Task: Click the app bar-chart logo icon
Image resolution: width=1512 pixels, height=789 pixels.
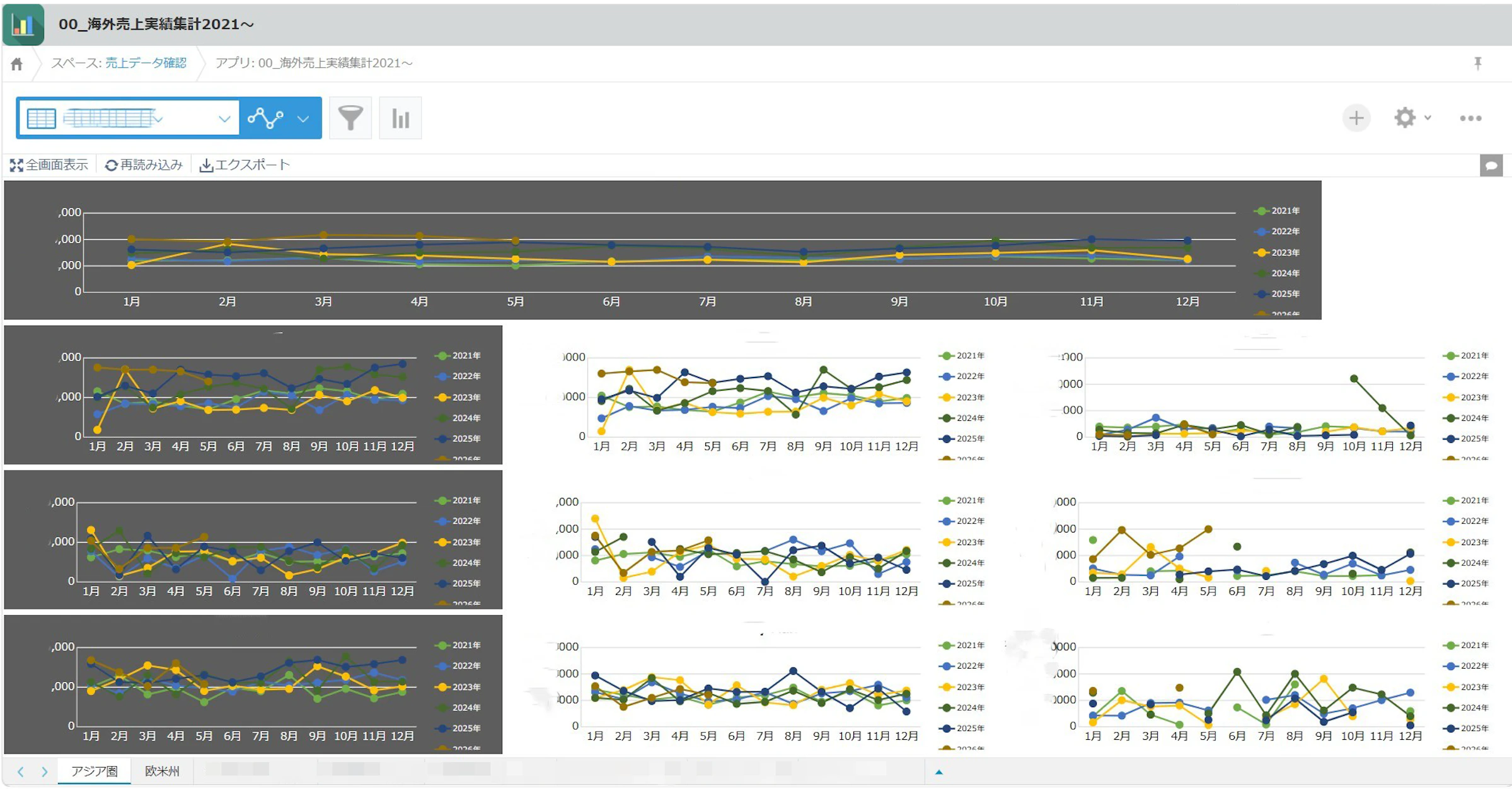Action: pyautogui.click(x=23, y=25)
